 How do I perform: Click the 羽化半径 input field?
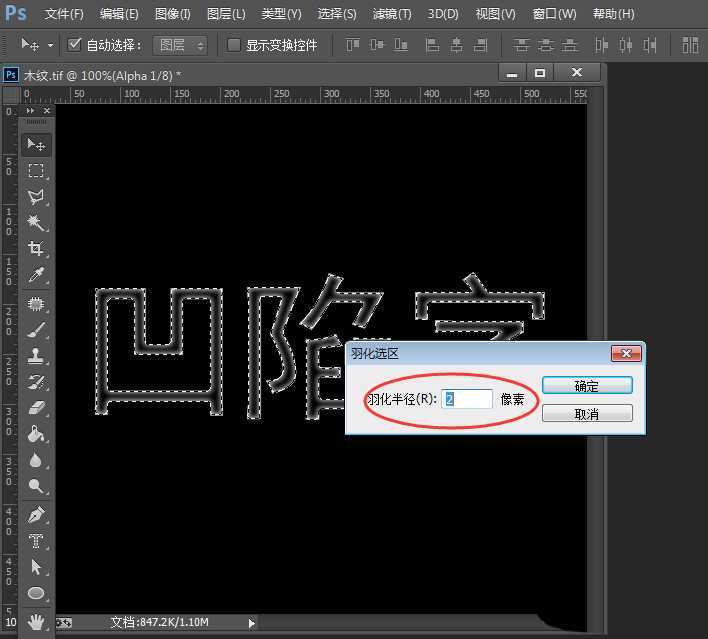[467, 399]
